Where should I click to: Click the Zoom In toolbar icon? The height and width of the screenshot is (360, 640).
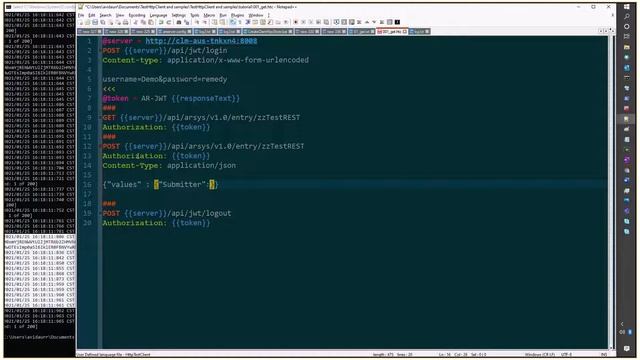tap(197, 22)
